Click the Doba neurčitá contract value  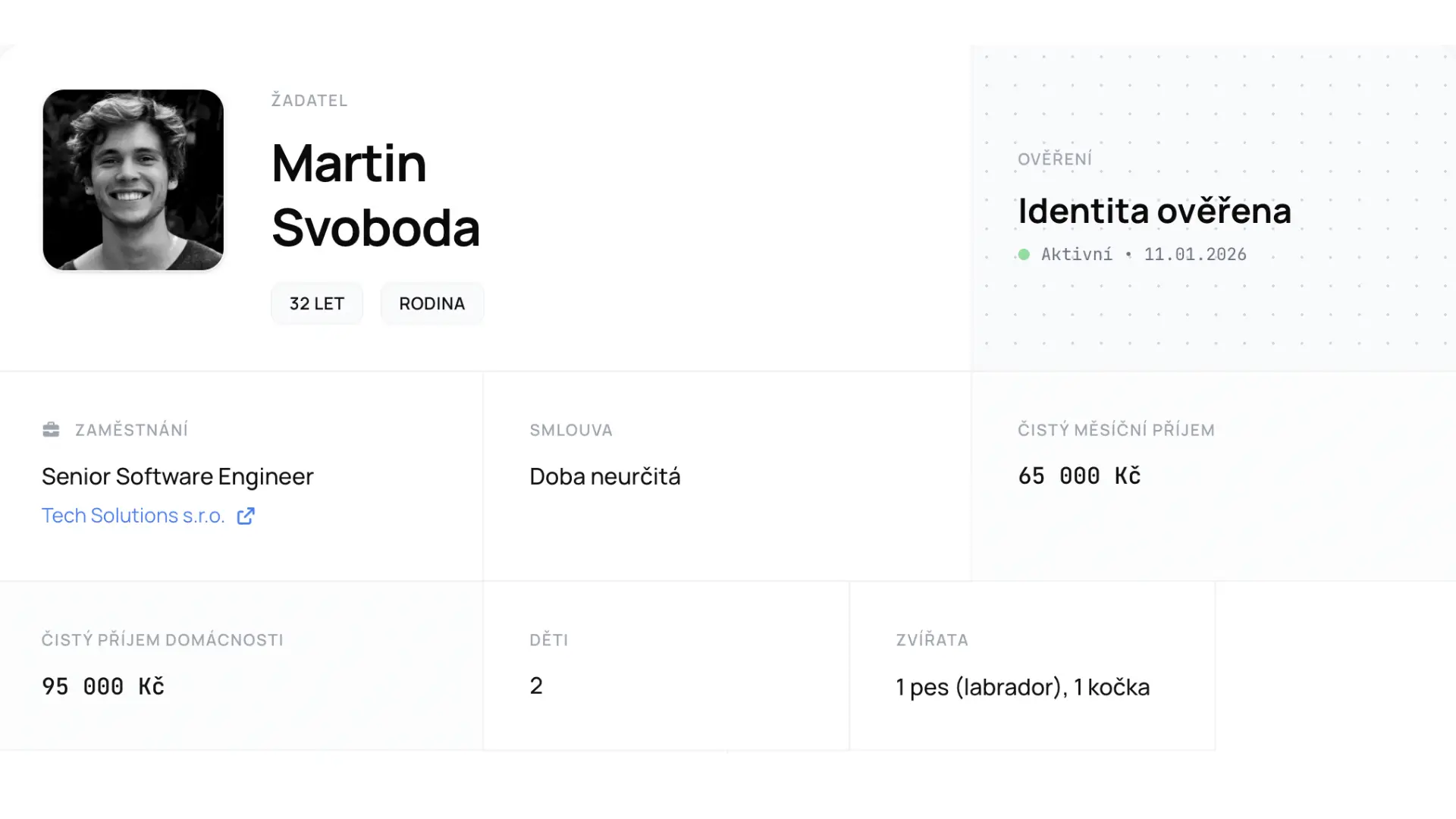click(x=604, y=476)
